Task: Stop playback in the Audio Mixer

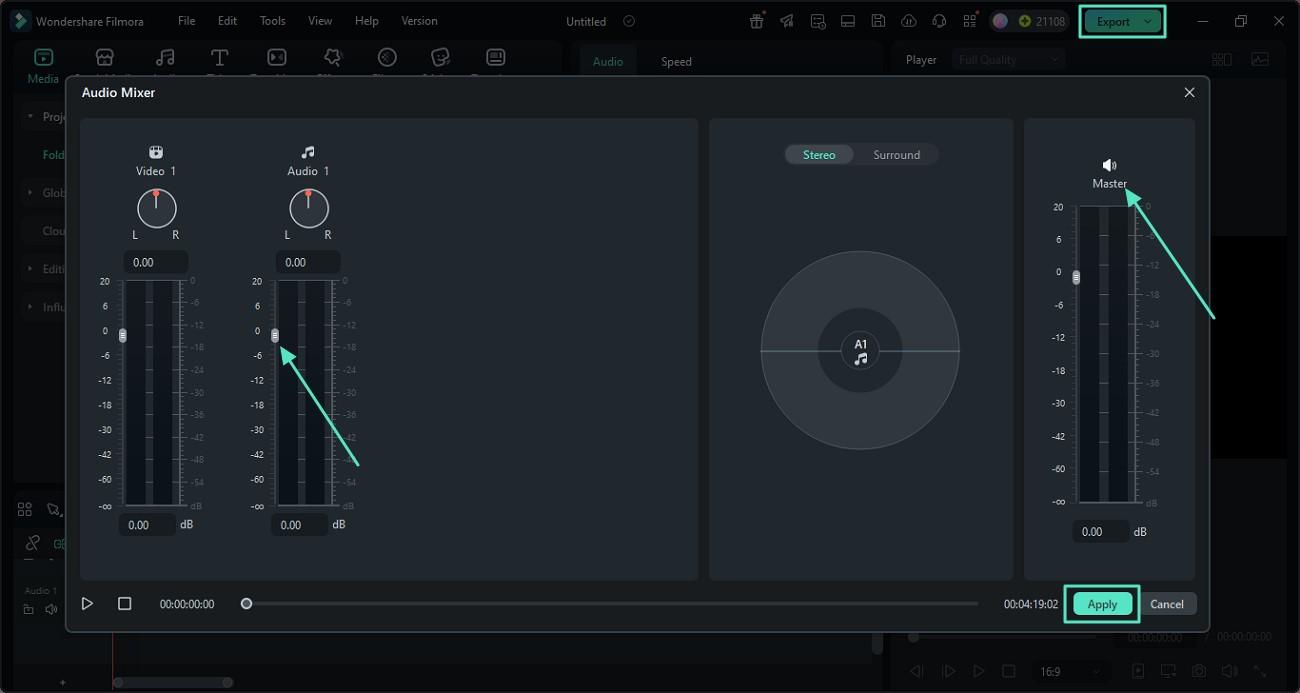Action: (124, 604)
